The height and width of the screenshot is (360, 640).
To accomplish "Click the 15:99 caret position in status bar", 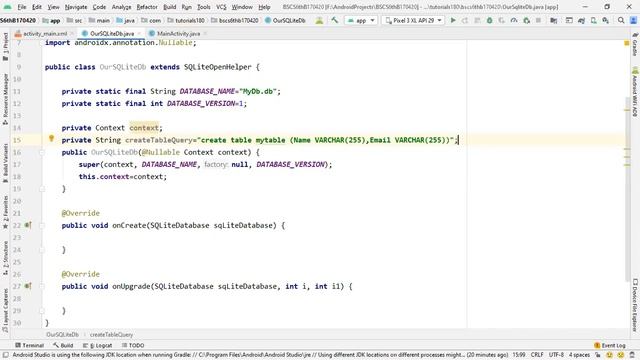I will point(519,355).
